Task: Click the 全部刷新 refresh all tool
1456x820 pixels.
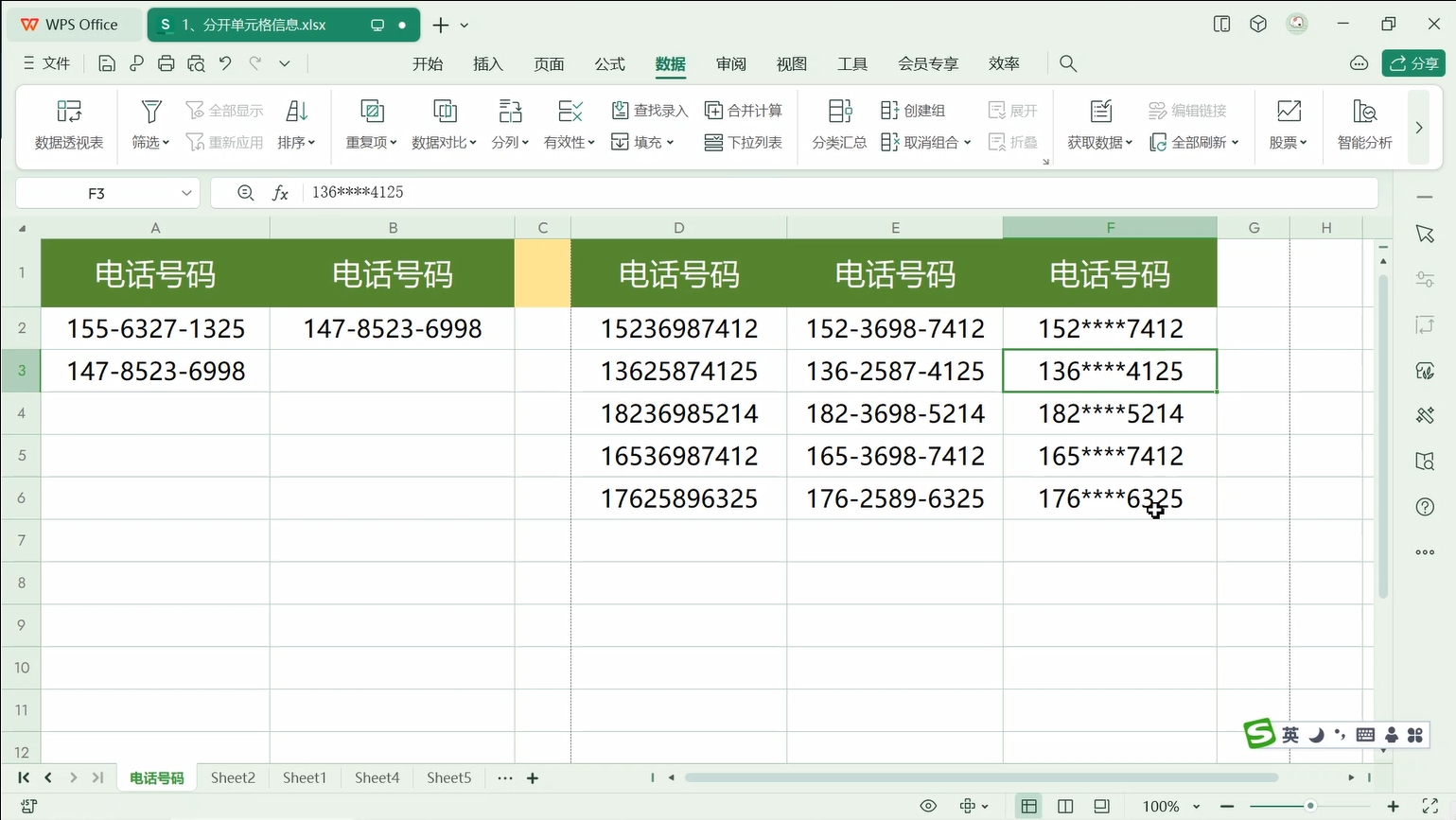Action: [x=1194, y=142]
